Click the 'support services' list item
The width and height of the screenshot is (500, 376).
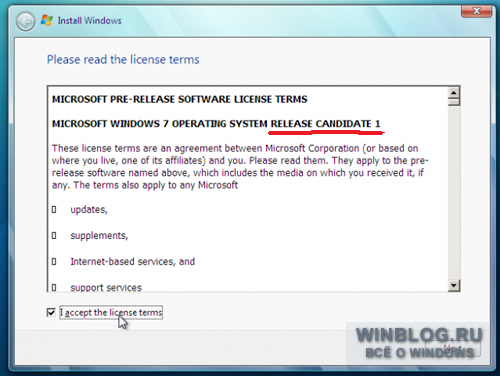(106, 287)
